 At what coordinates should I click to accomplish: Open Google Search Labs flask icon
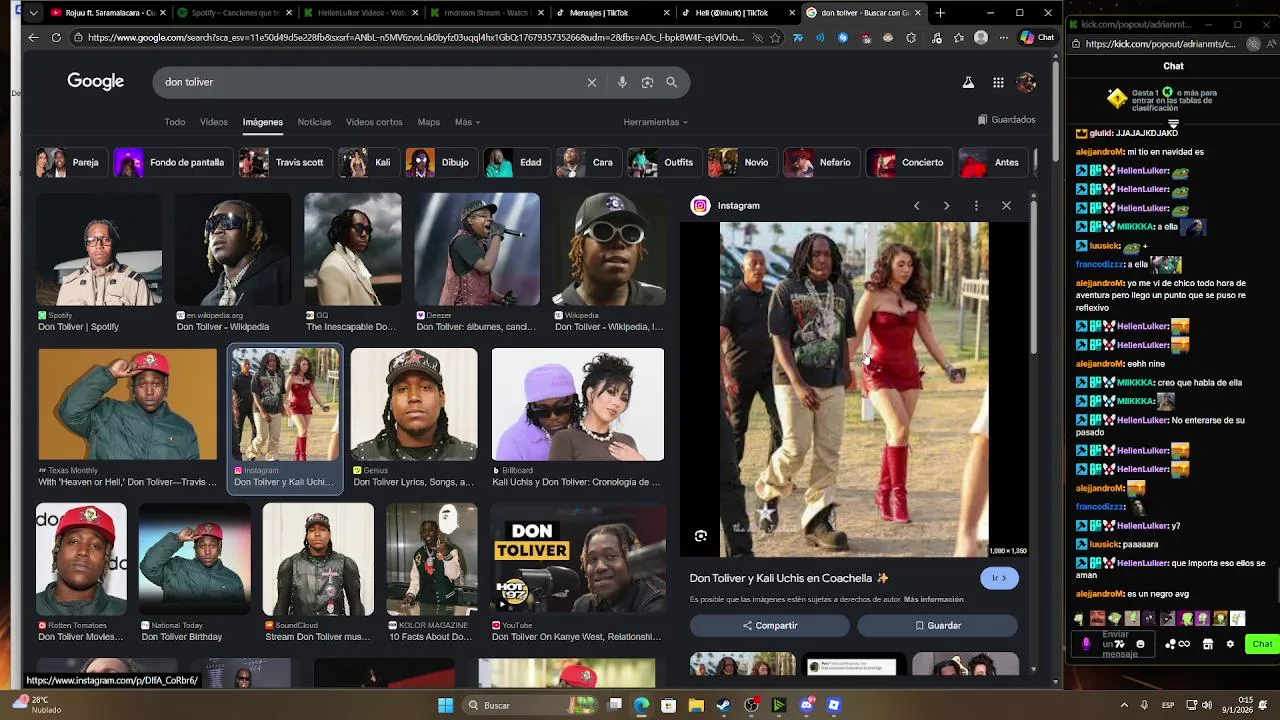[968, 83]
